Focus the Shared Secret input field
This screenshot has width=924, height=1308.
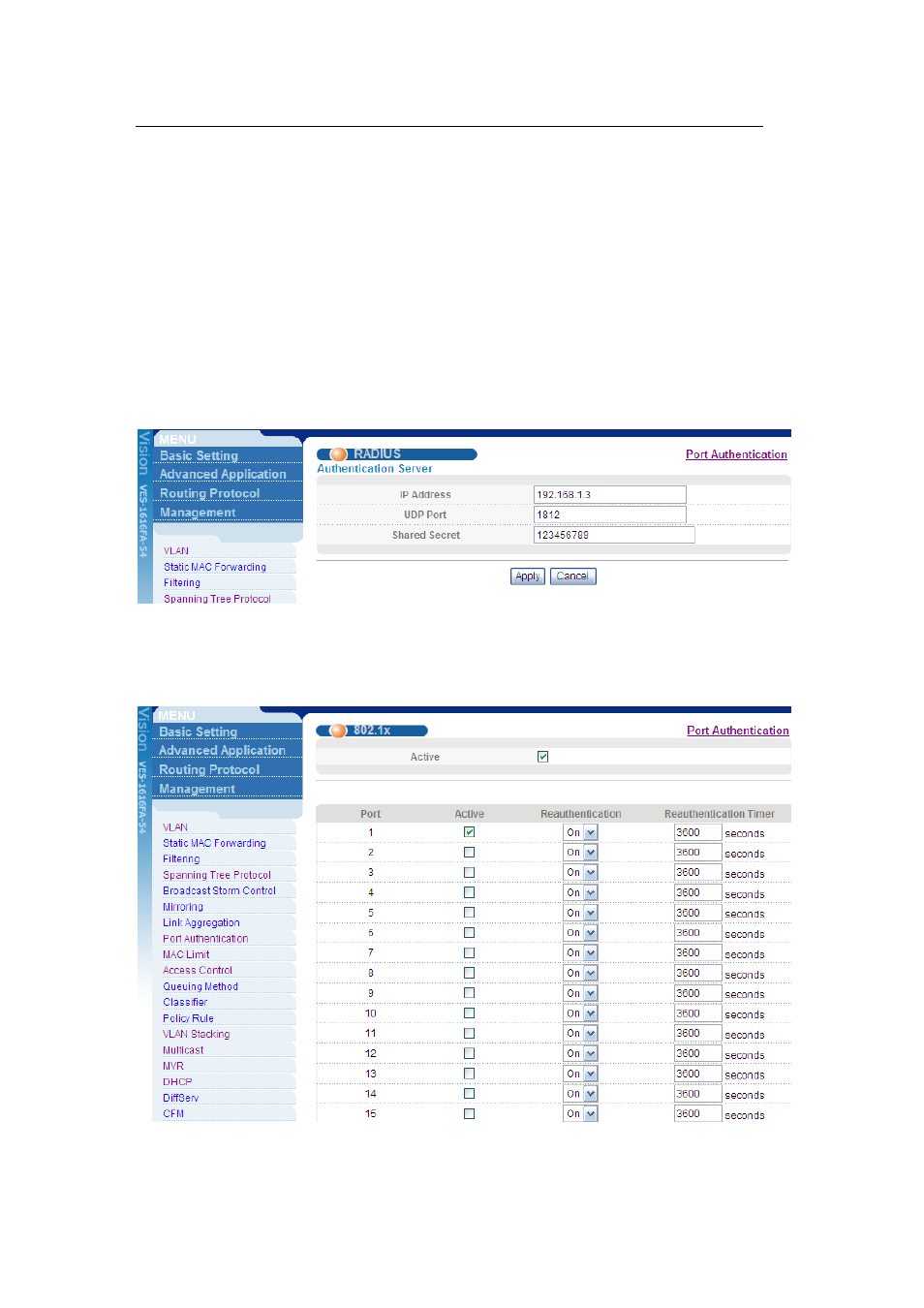(614, 535)
